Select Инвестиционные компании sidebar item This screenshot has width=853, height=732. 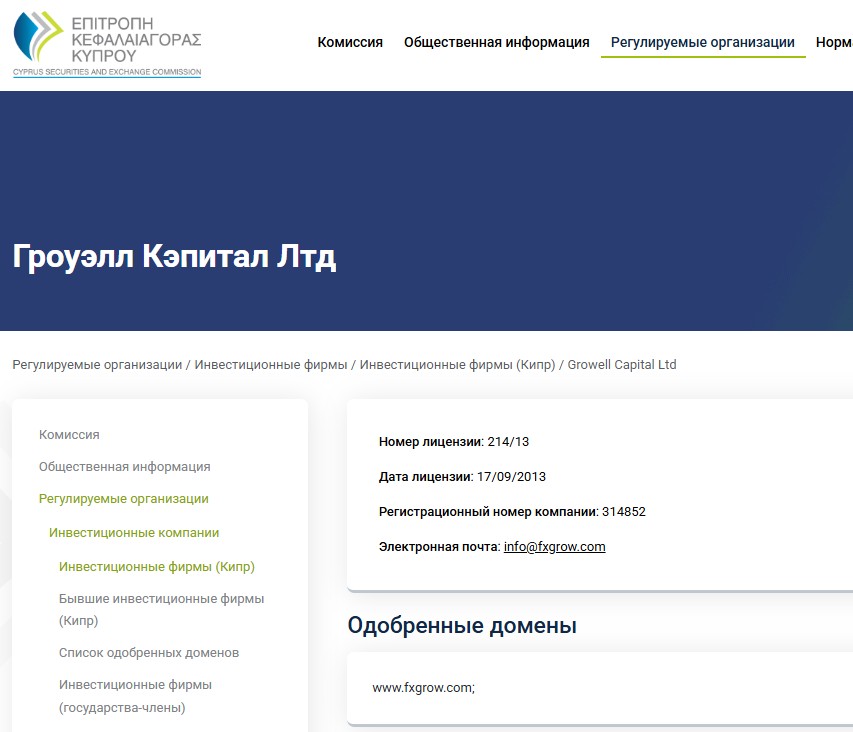point(134,532)
